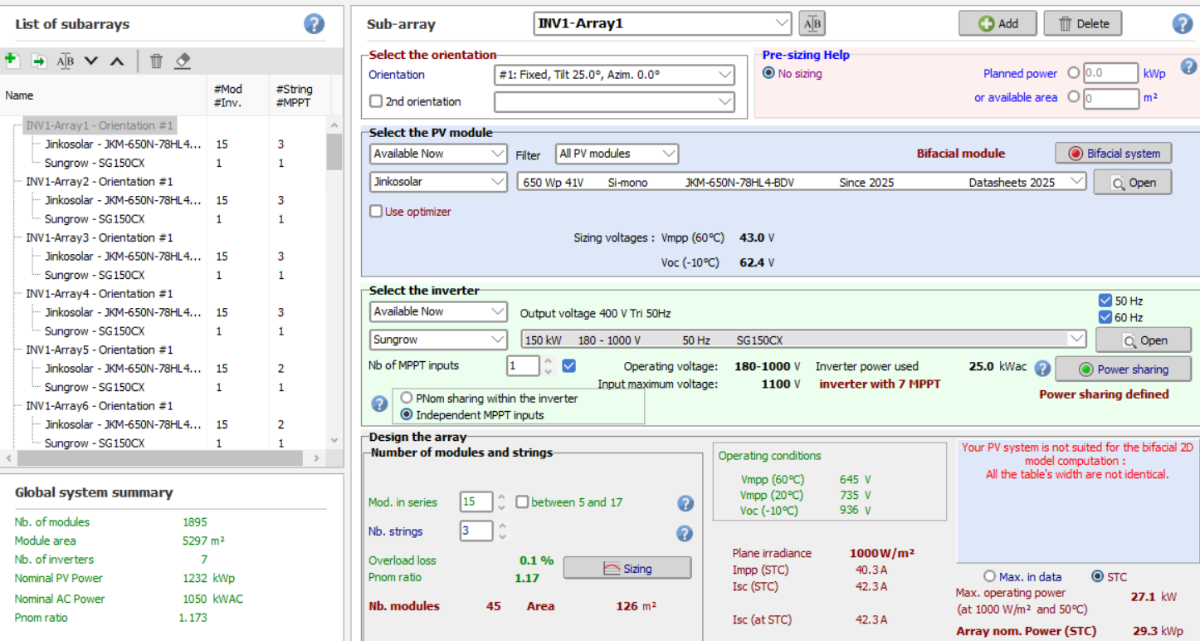The height and width of the screenshot is (641, 1200).
Task: Click the duplicate subarray icon with green arrow
Action: pos(39,61)
